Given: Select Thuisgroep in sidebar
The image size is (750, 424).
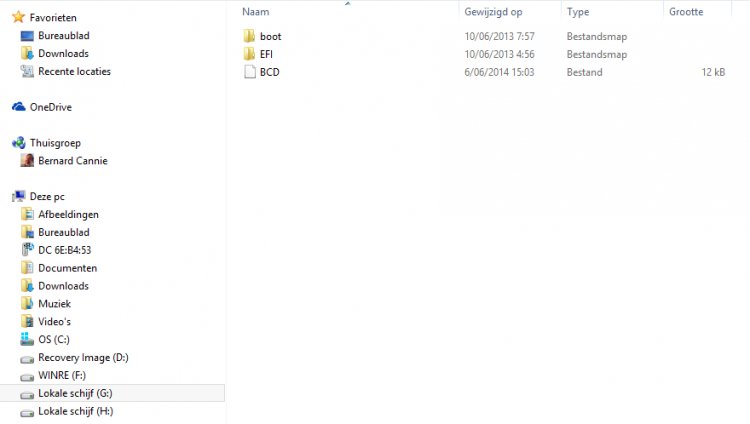Looking at the screenshot, I should pyautogui.click(x=55, y=143).
